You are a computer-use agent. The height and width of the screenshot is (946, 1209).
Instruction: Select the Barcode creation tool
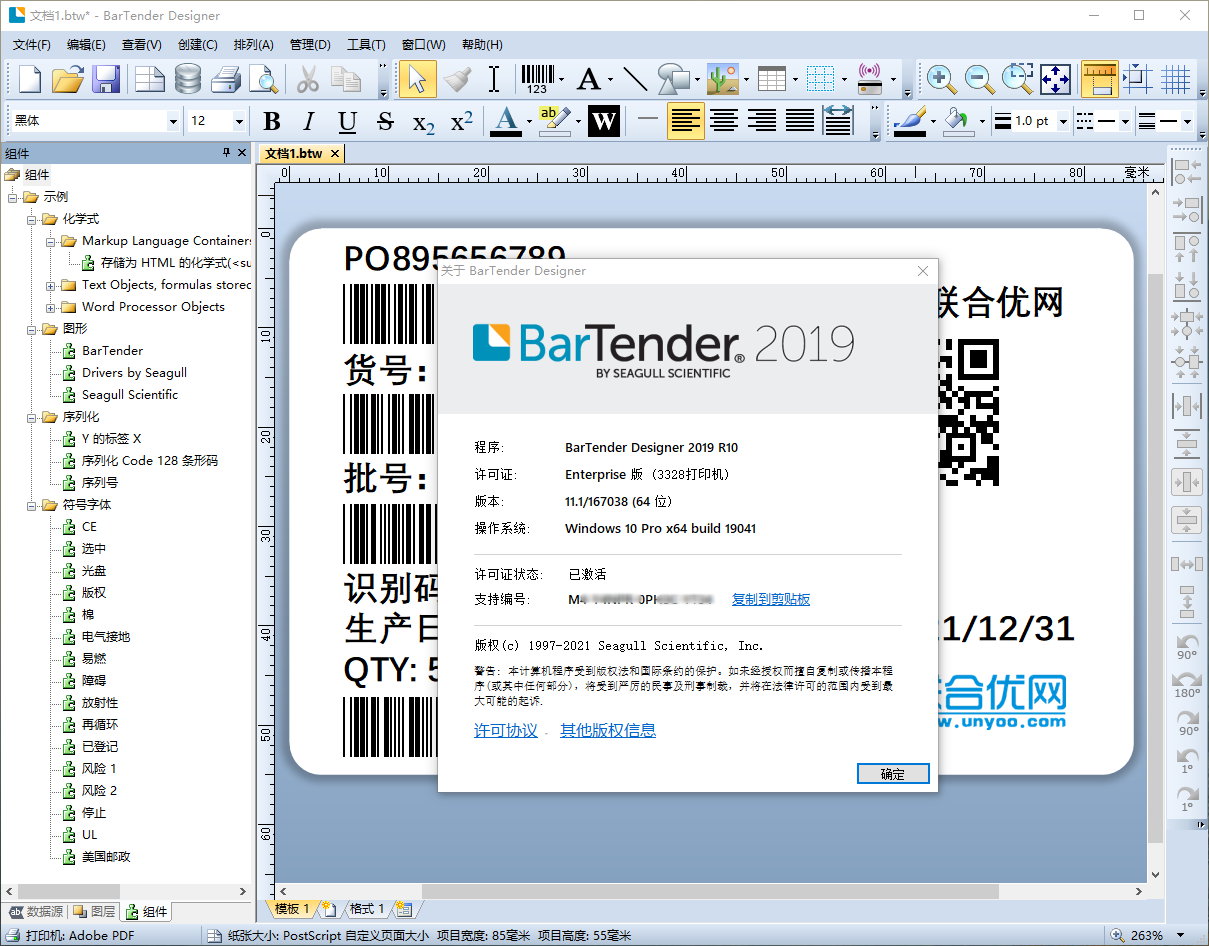537,79
